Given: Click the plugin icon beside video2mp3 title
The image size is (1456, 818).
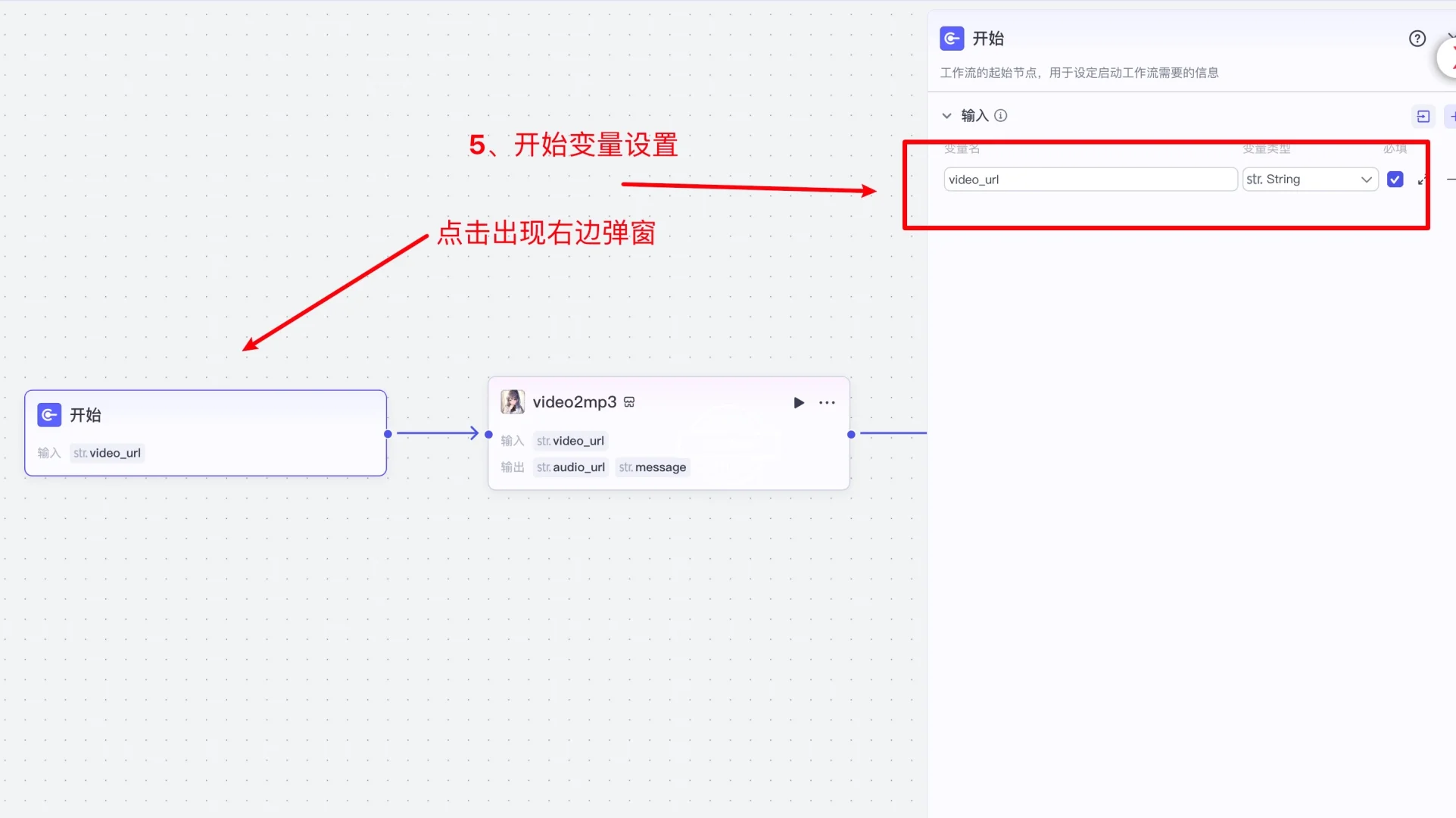Looking at the screenshot, I should coord(629,402).
